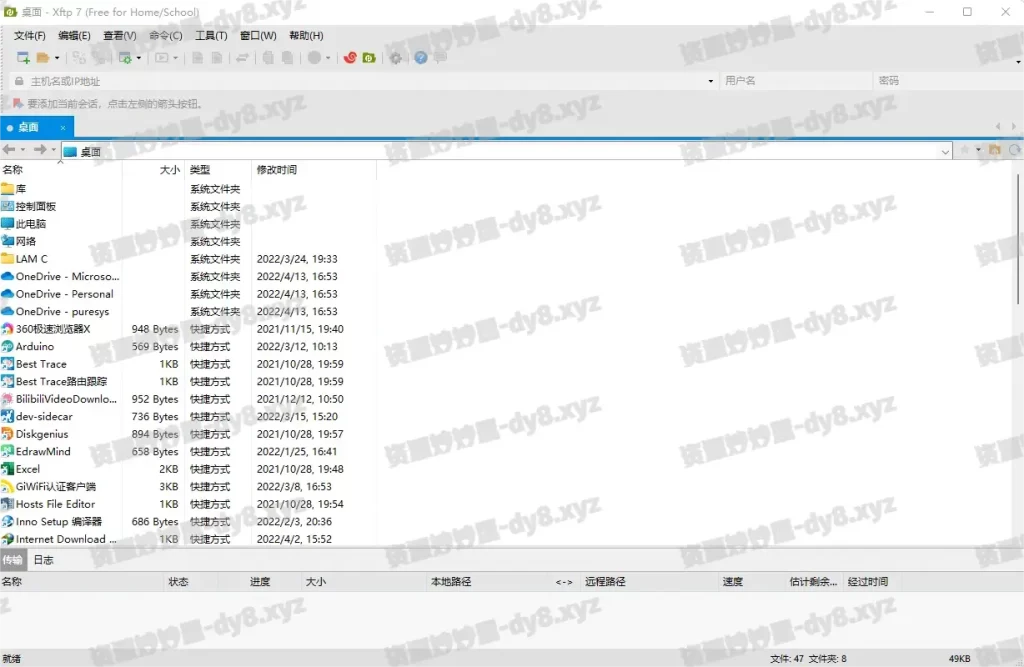Open a saved session with the folder toolbar icon

[x=45, y=58]
